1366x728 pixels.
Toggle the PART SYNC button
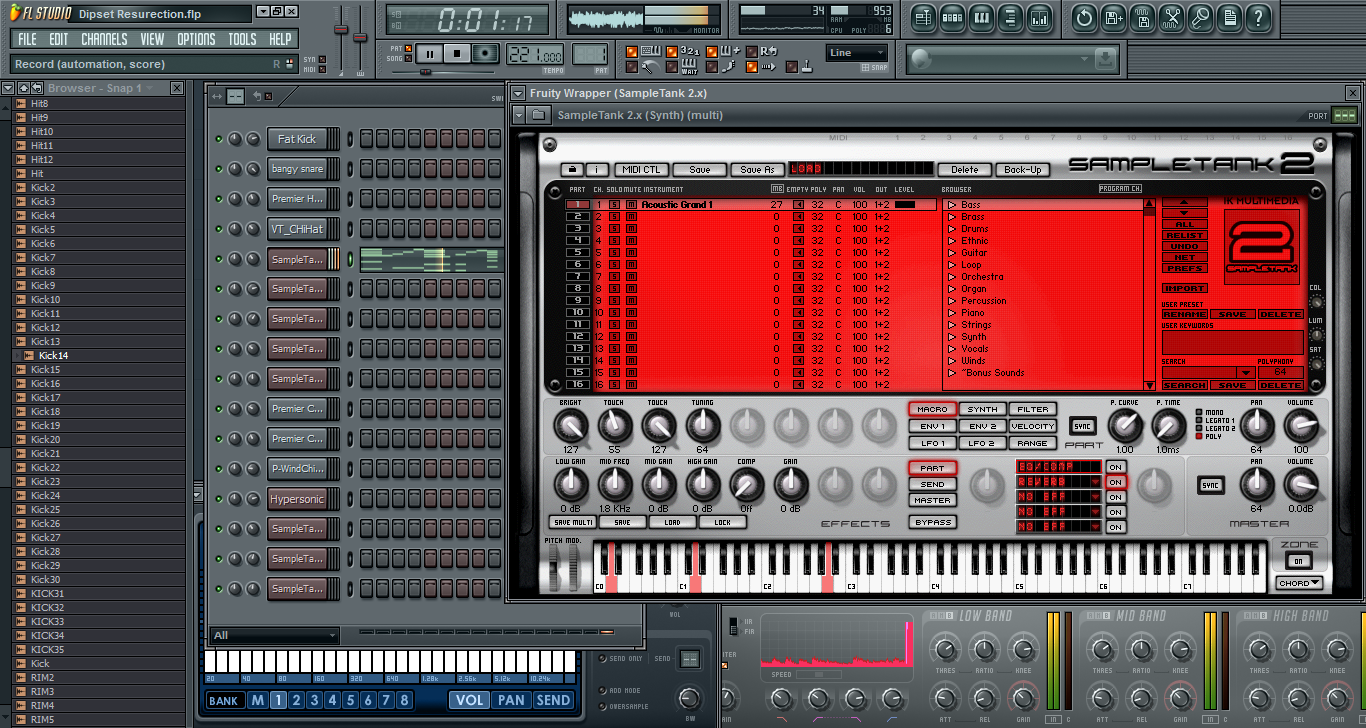pyautogui.click(x=1082, y=426)
